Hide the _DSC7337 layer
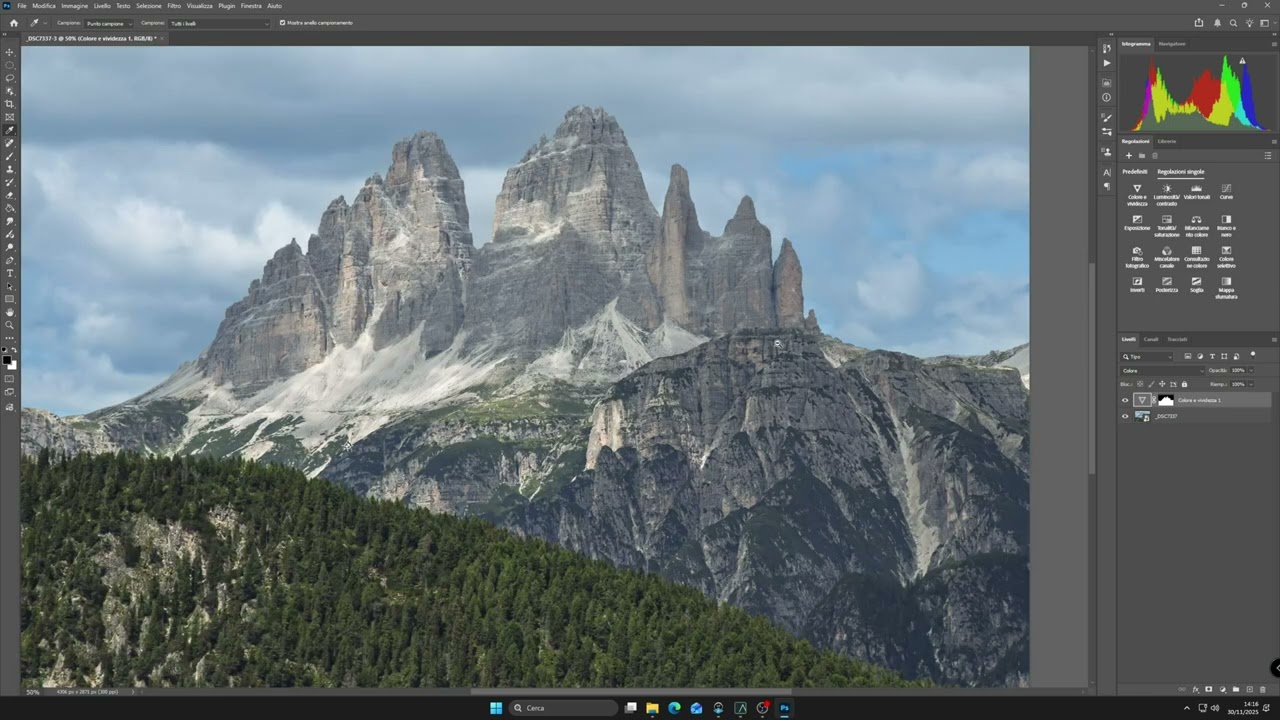The width and height of the screenshot is (1280, 720). point(1125,416)
